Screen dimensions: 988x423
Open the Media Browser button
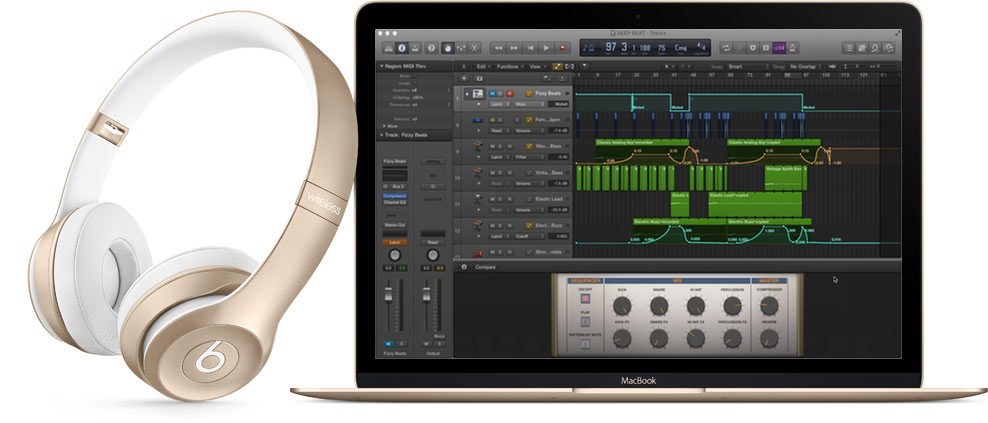point(888,48)
